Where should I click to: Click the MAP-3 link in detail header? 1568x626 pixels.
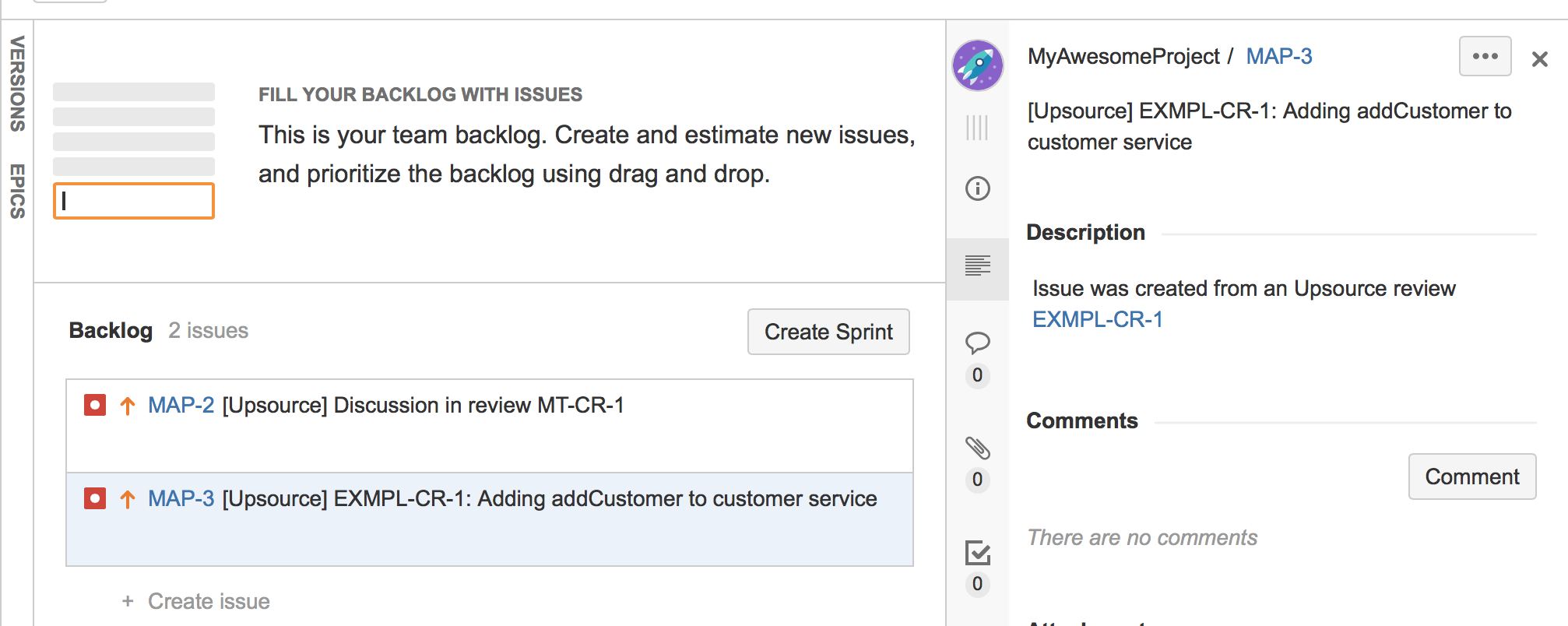(1278, 57)
